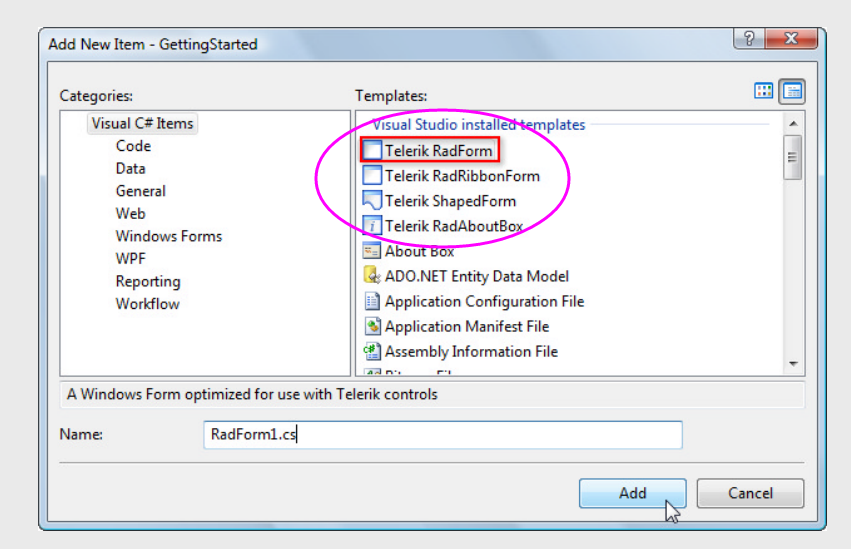Viewport: 851px width, 549px height.
Task: Switch templates to large icons view
Action: coord(764,91)
